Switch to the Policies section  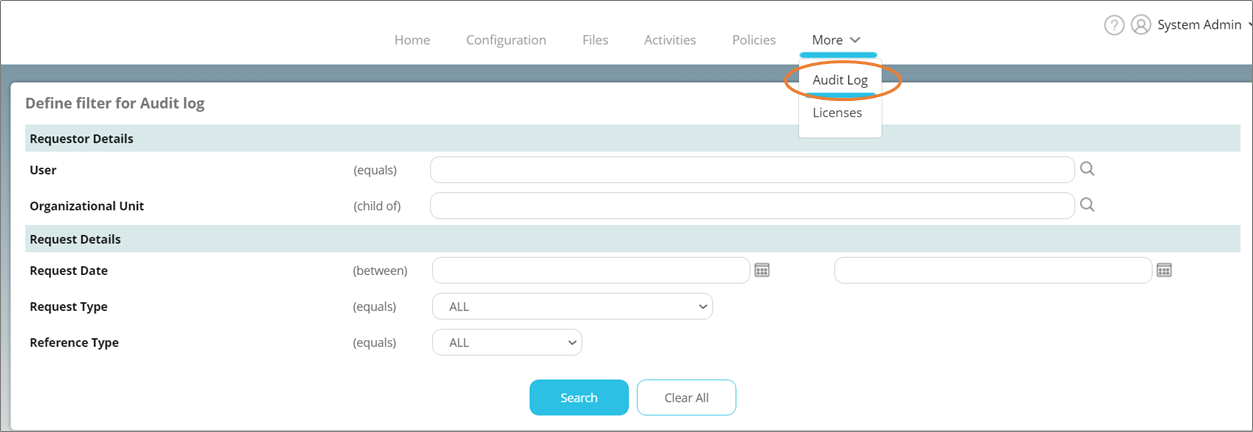754,40
